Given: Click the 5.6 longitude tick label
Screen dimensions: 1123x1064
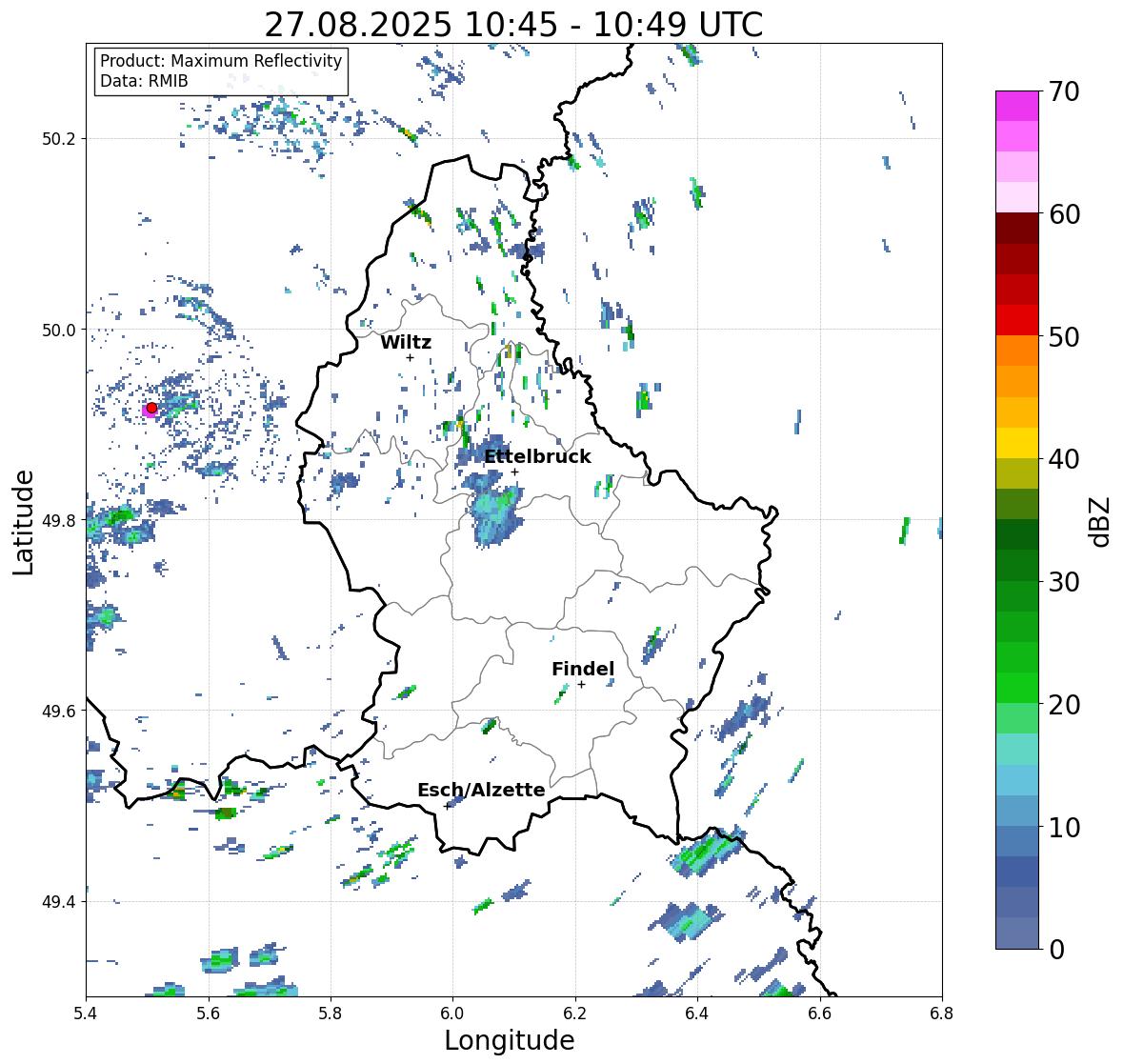Looking at the screenshot, I should [209, 1014].
